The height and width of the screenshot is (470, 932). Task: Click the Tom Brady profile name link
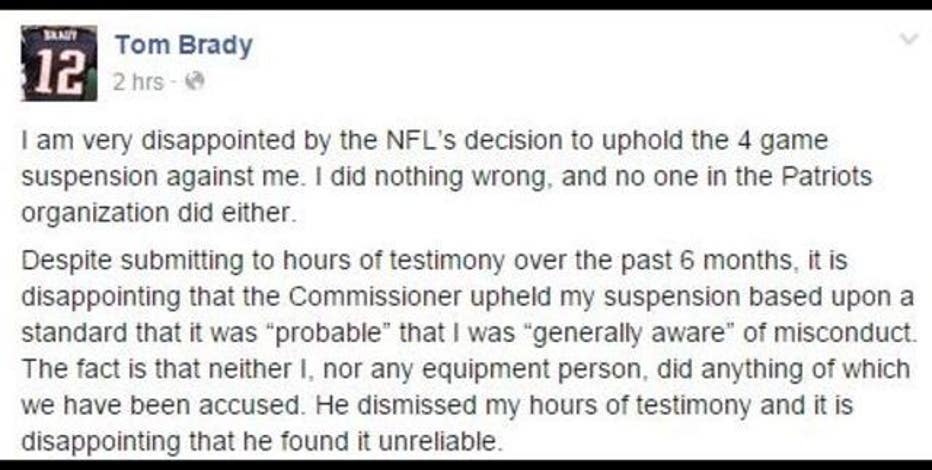[x=184, y=45]
